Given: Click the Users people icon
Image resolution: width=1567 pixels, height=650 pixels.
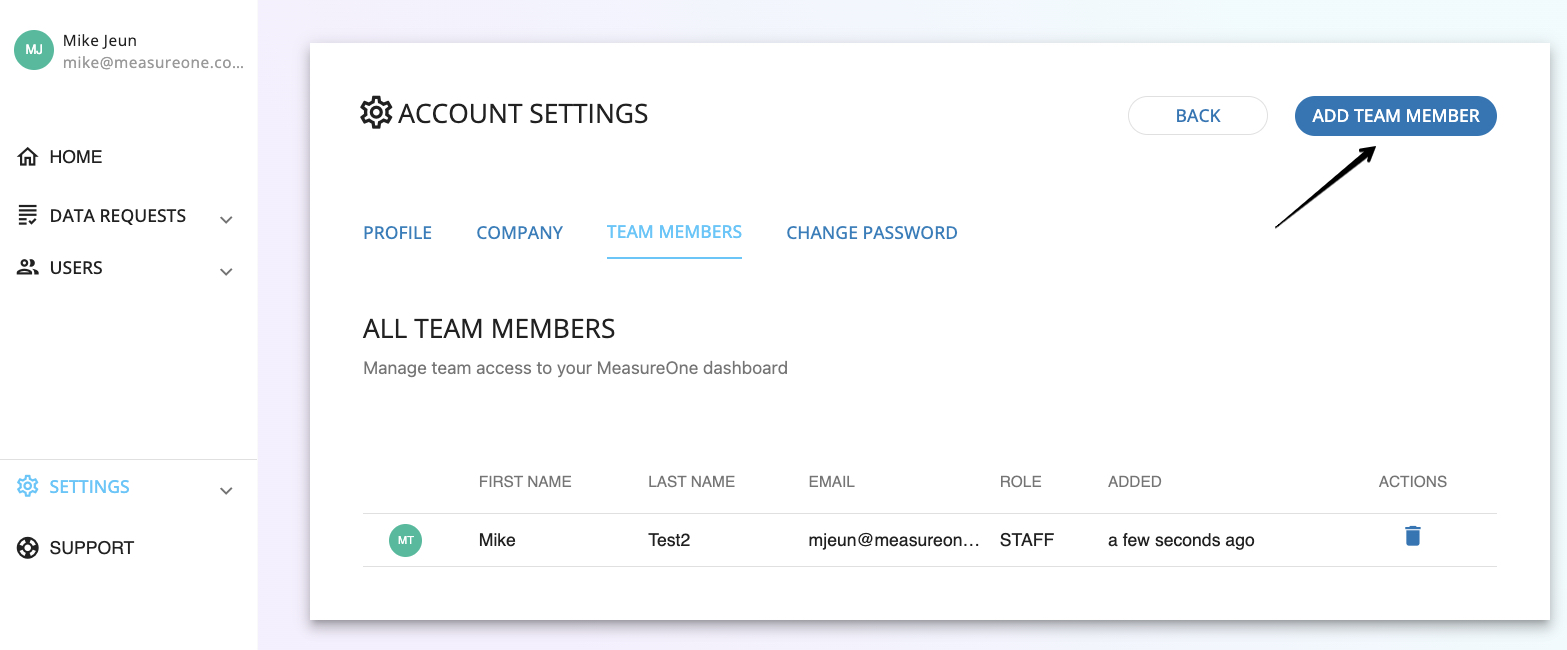Looking at the screenshot, I should pyautogui.click(x=28, y=268).
